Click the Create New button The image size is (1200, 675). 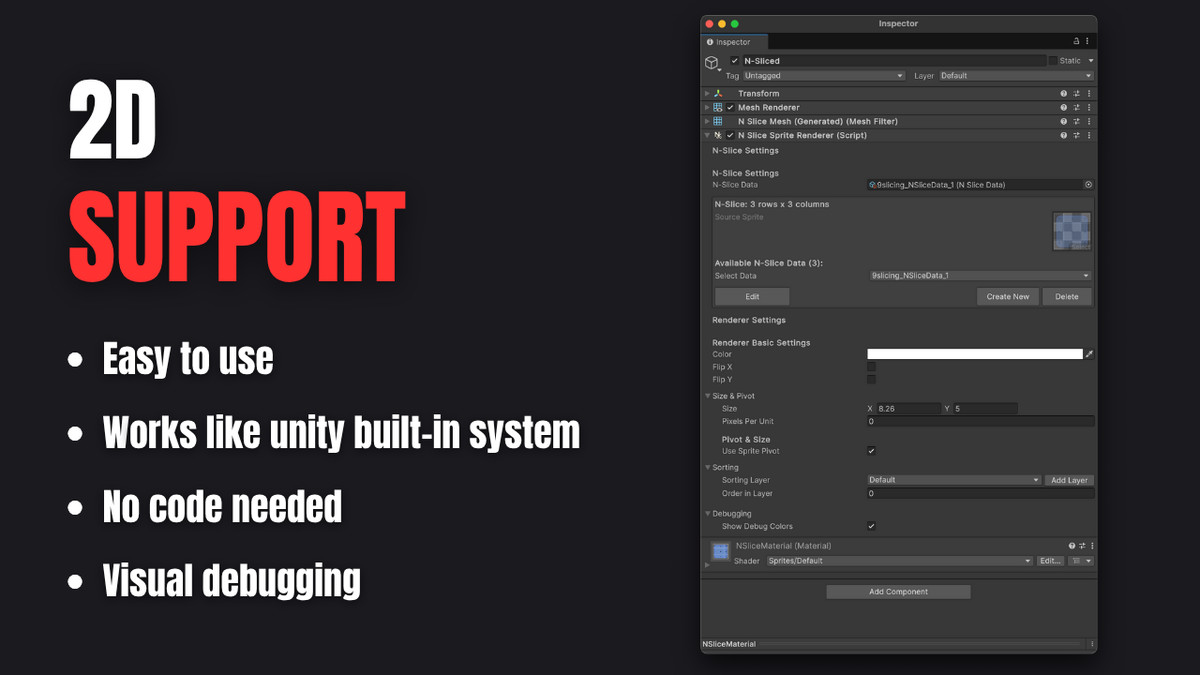(1008, 297)
